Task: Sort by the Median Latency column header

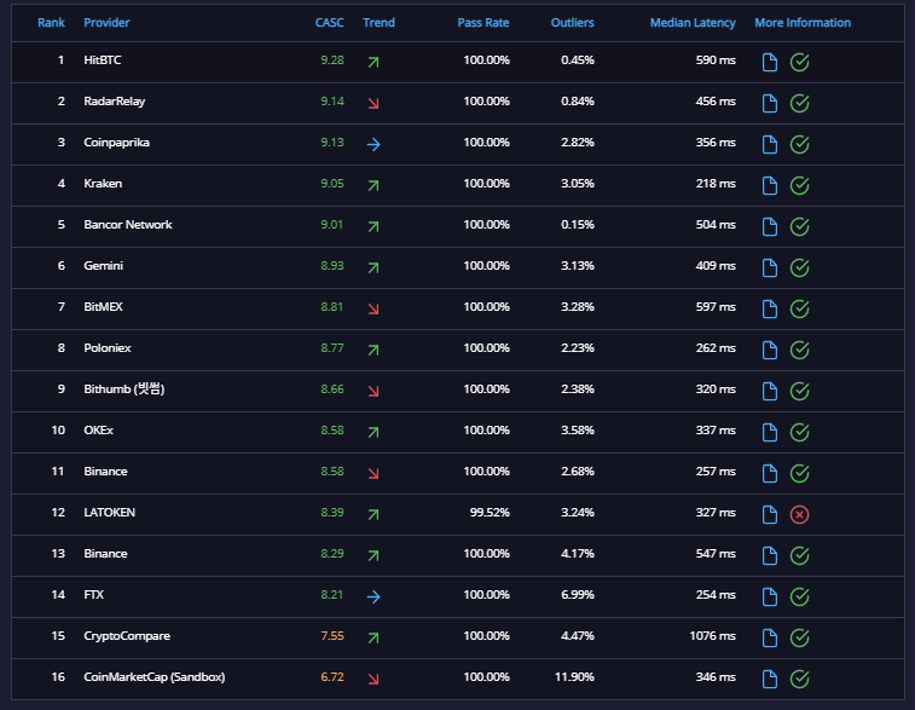Action: click(x=693, y=23)
